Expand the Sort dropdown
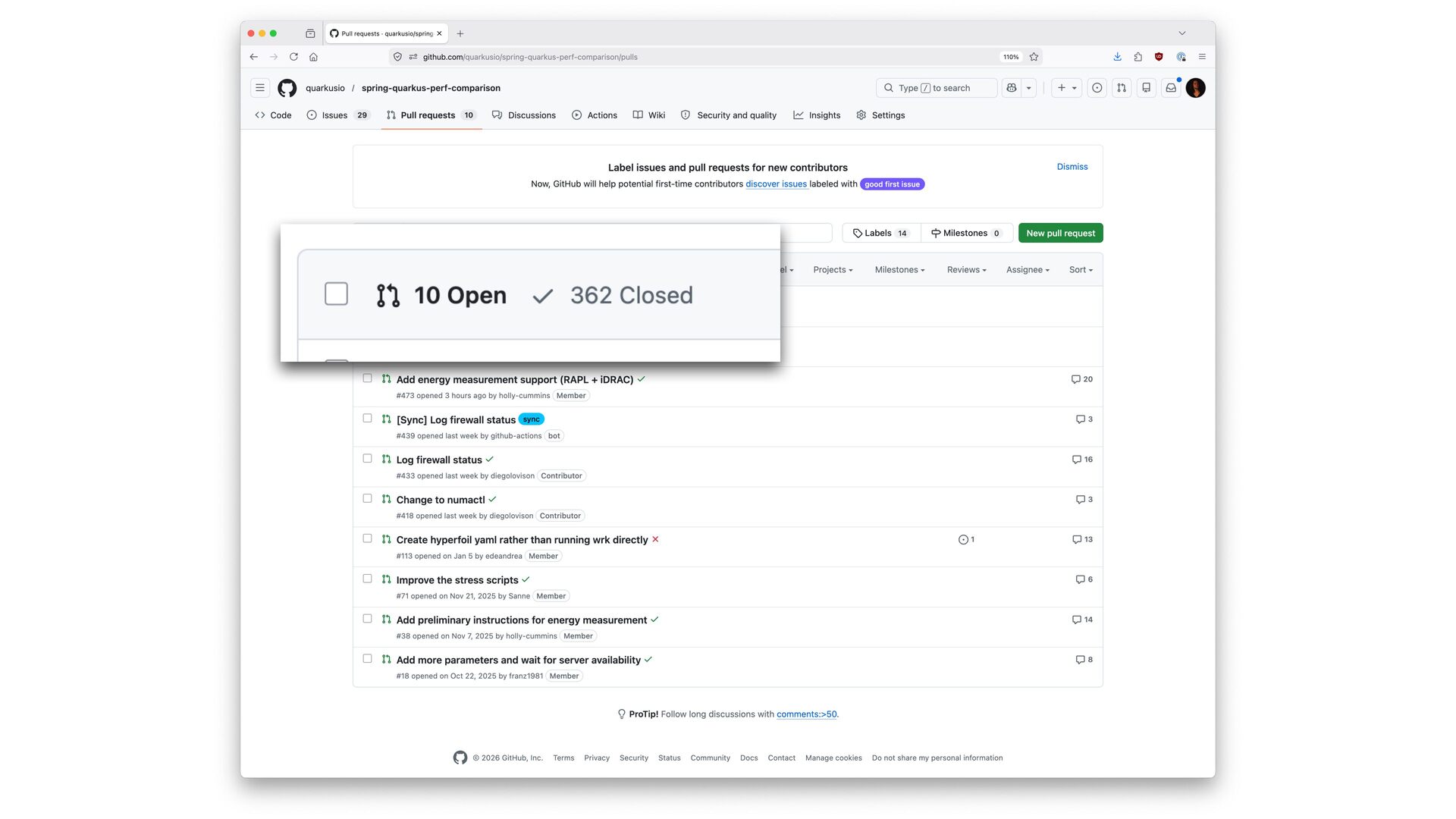Image resolution: width=1456 pixels, height=819 pixels. pos(1081,270)
